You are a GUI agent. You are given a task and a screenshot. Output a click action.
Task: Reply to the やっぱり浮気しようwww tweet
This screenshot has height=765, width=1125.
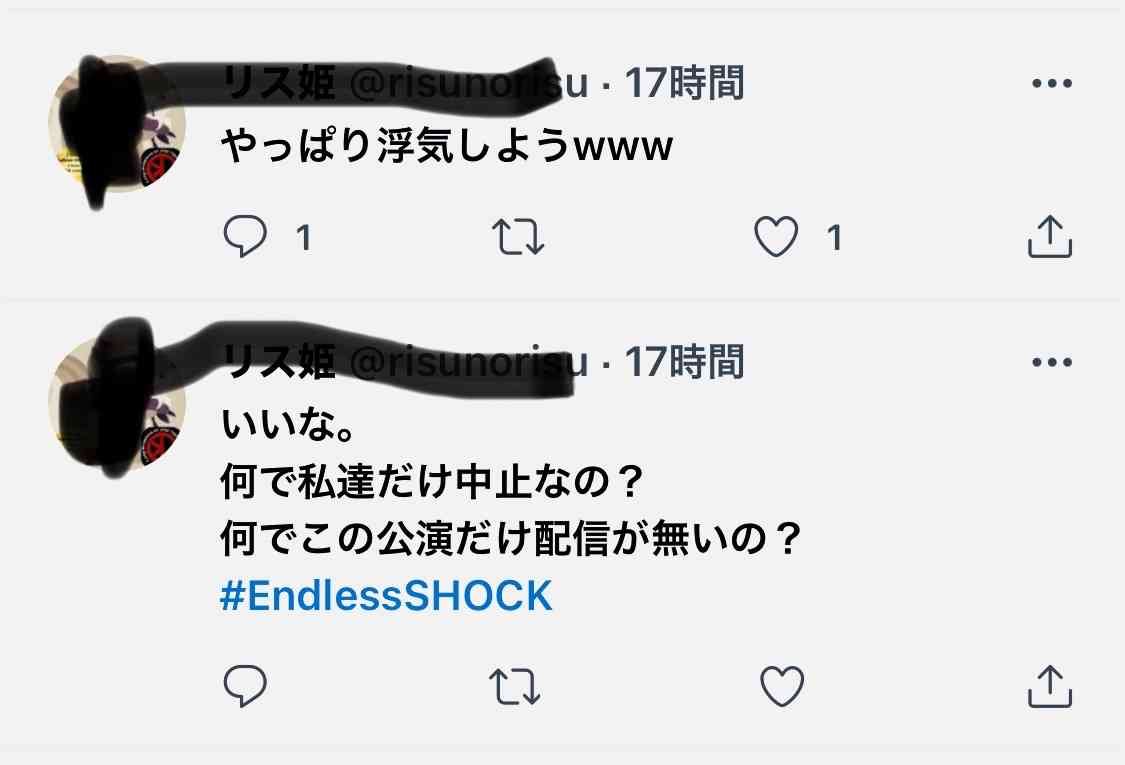tap(245, 236)
